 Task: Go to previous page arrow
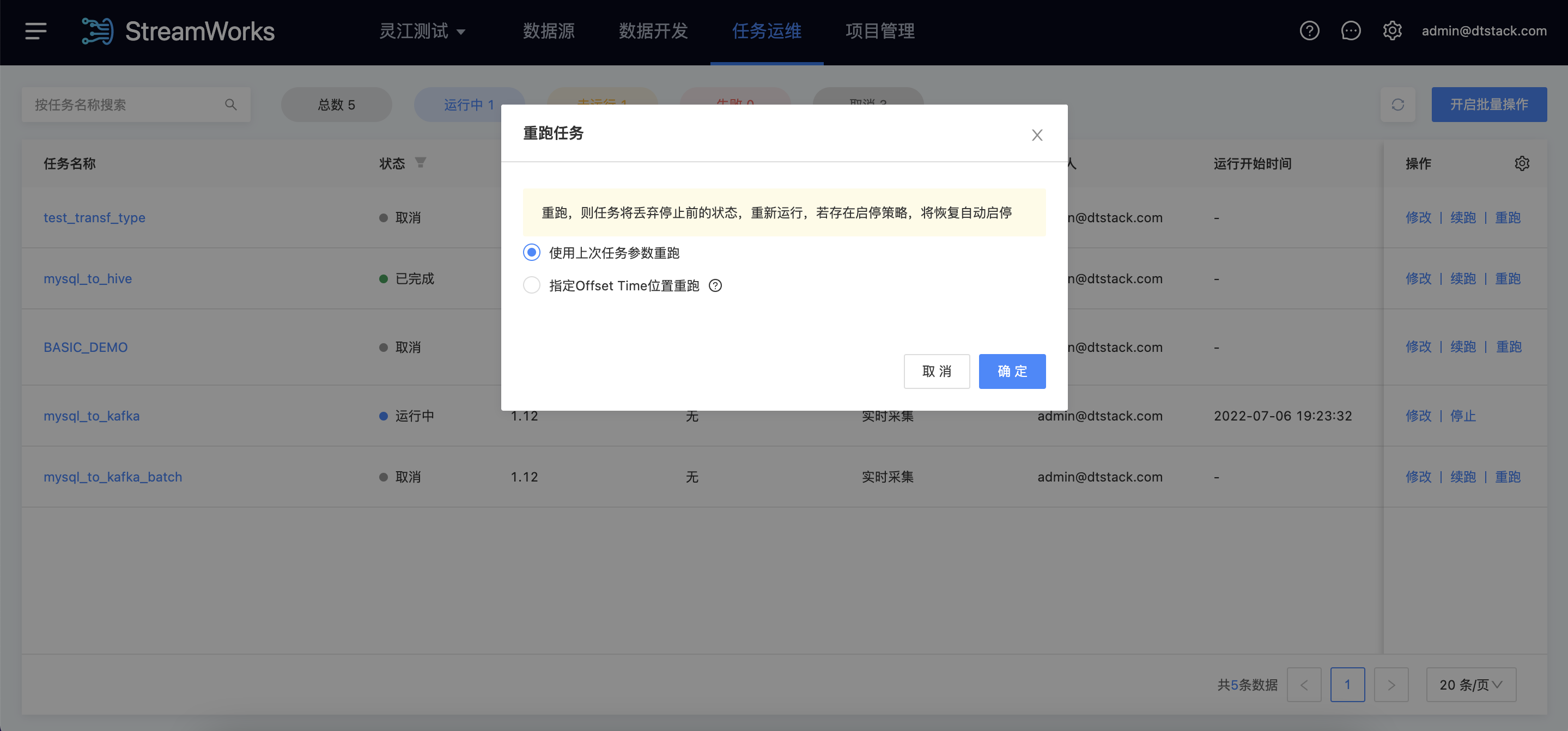1304,685
